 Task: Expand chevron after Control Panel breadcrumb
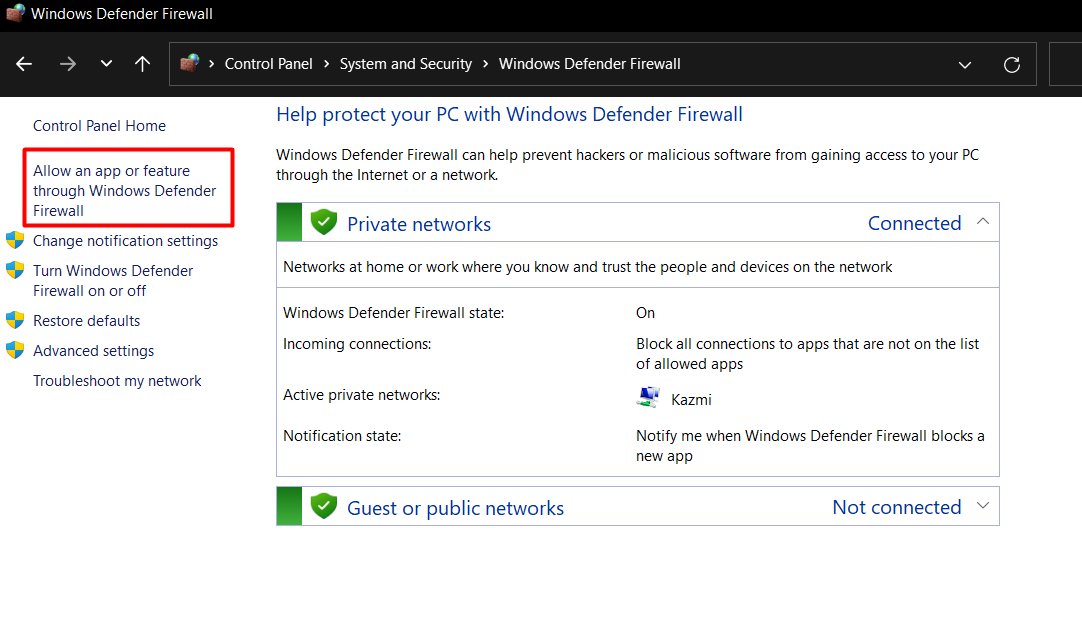[326, 64]
